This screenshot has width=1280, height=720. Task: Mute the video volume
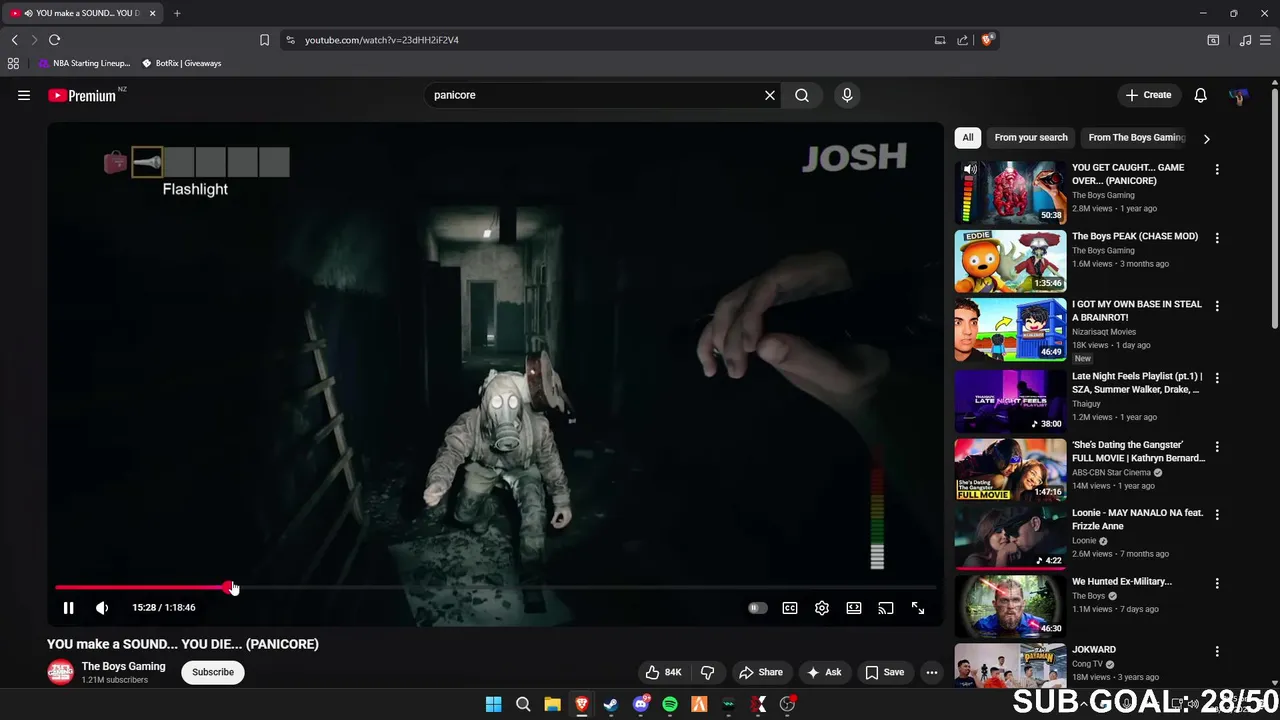point(102,608)
